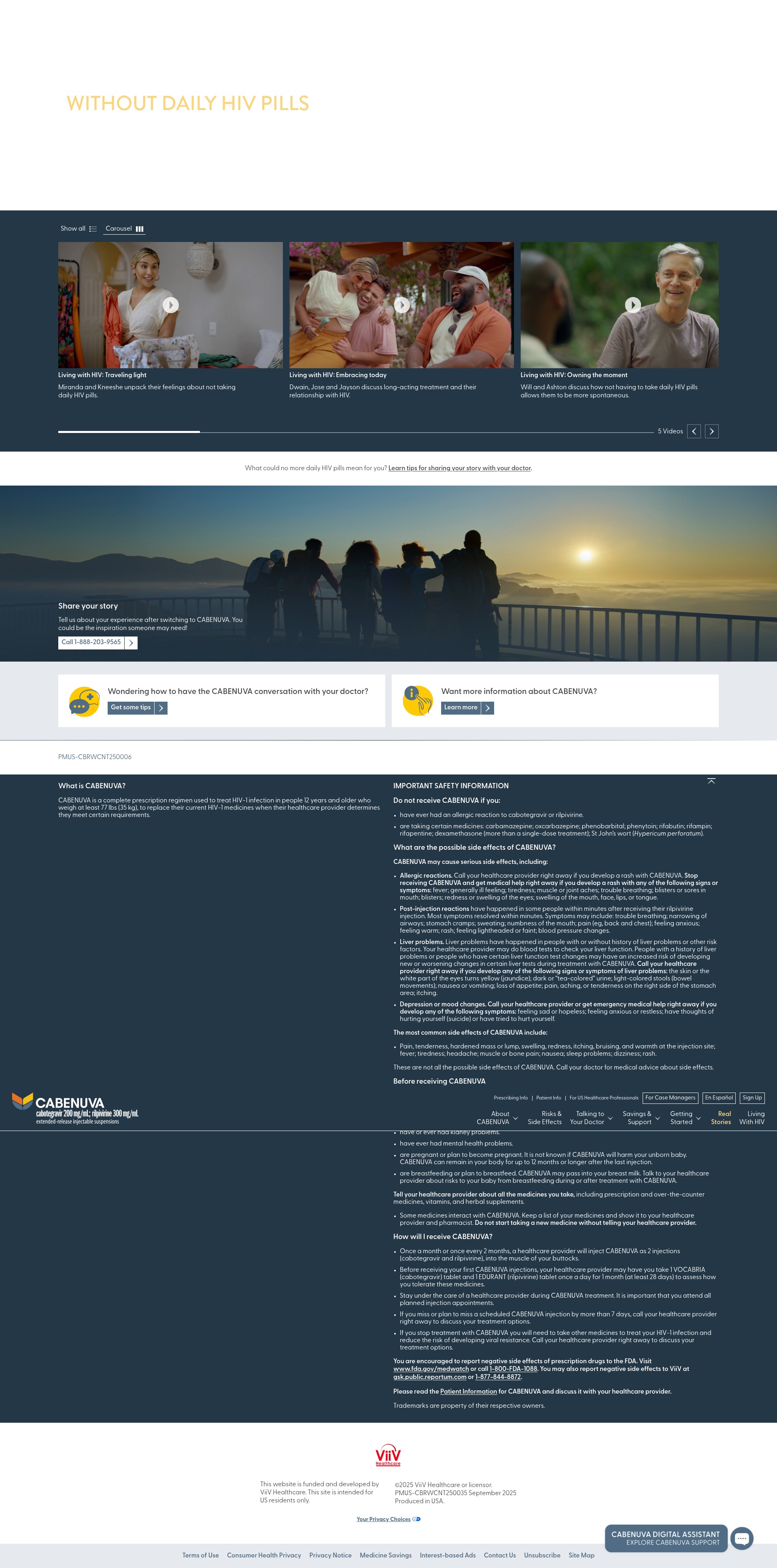Open Consumer Health Privacy footer link
Screen dimensions: 777x1568
point(264,1555)
